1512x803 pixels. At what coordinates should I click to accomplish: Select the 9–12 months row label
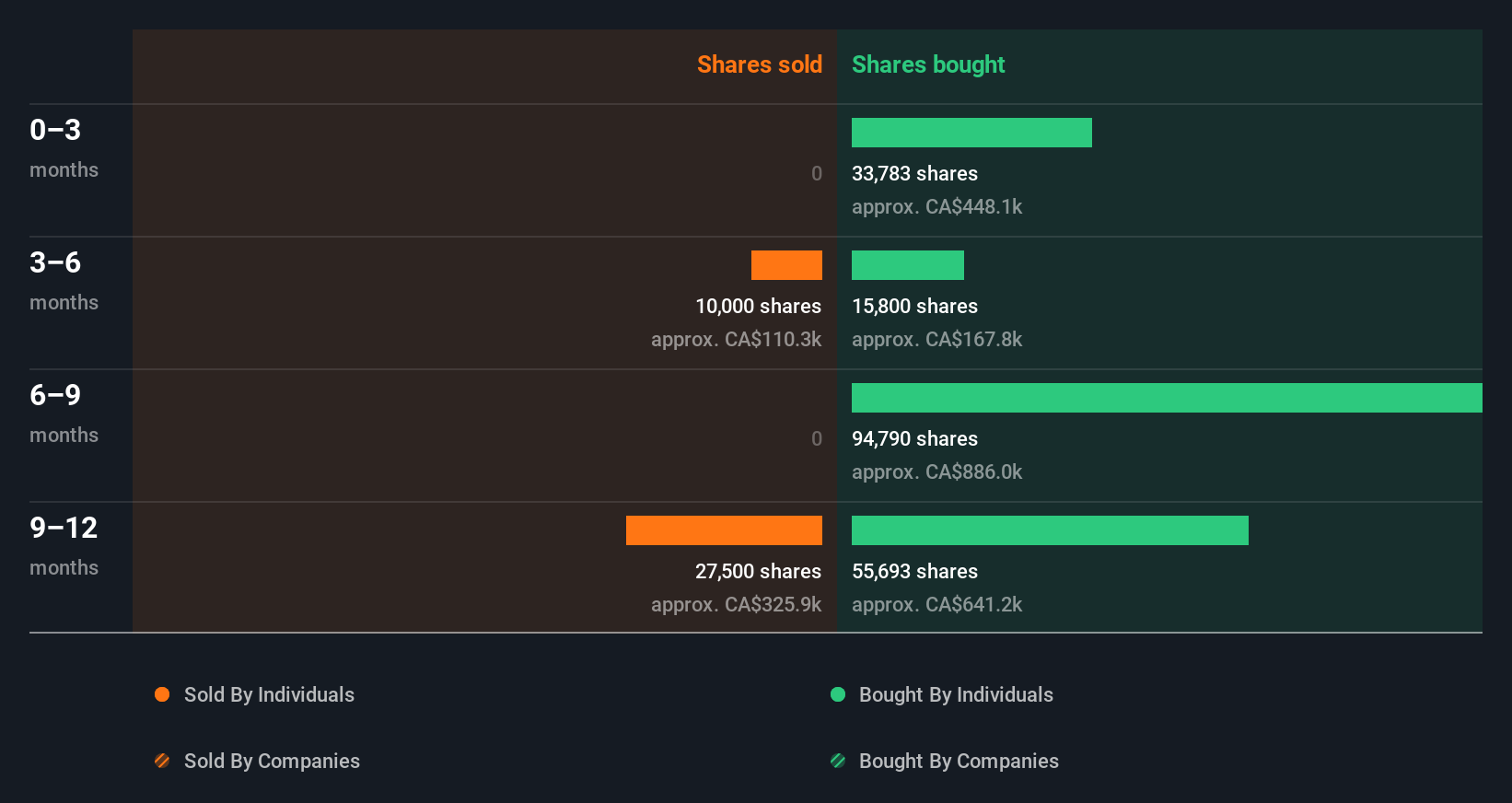pyautogui.click(x=64, y=545)
